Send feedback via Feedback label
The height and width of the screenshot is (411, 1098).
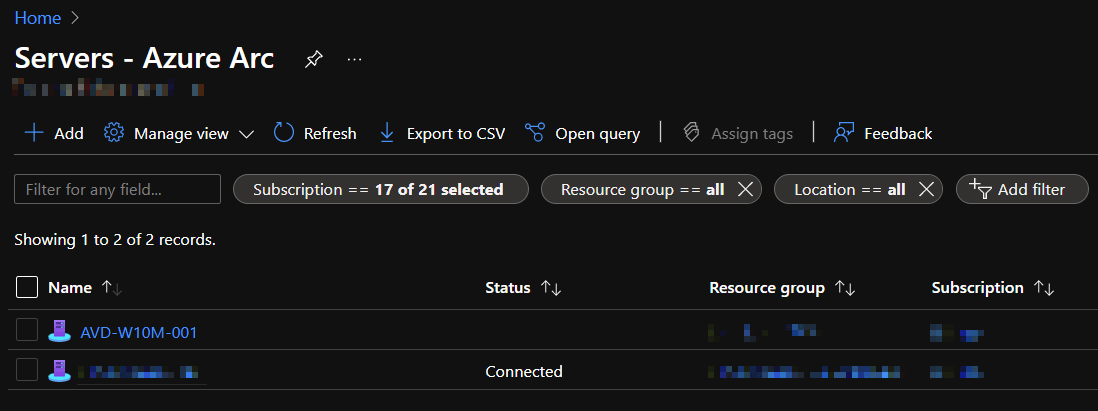(898, 133)
